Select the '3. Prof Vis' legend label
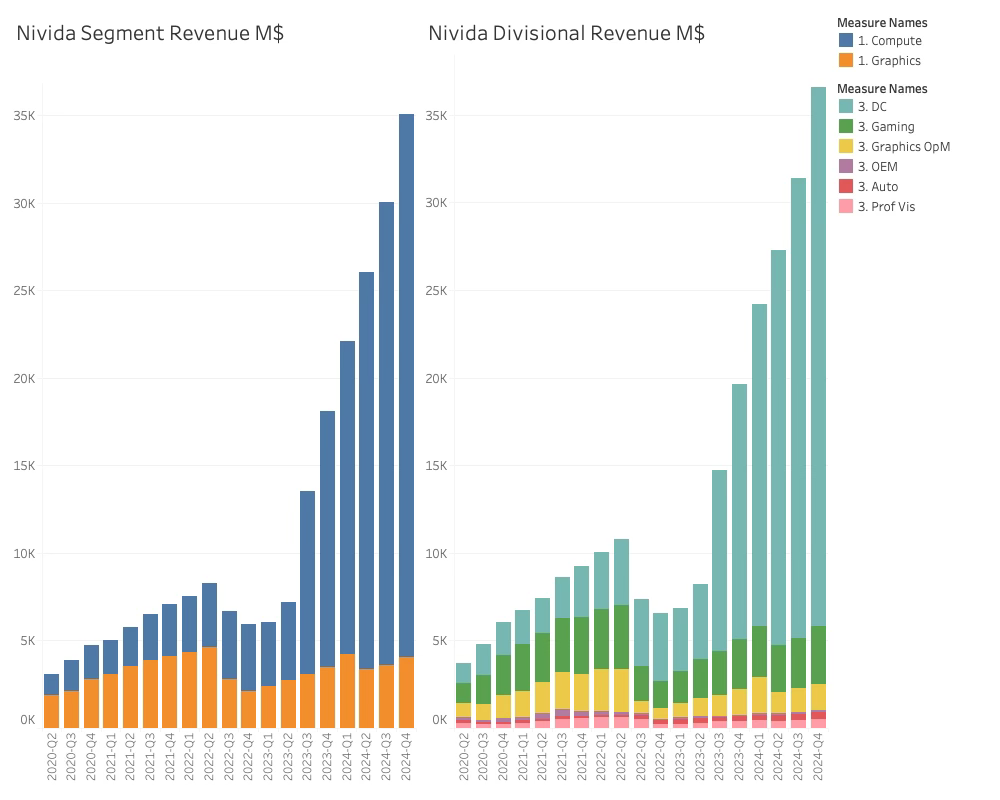 [886, 207]
